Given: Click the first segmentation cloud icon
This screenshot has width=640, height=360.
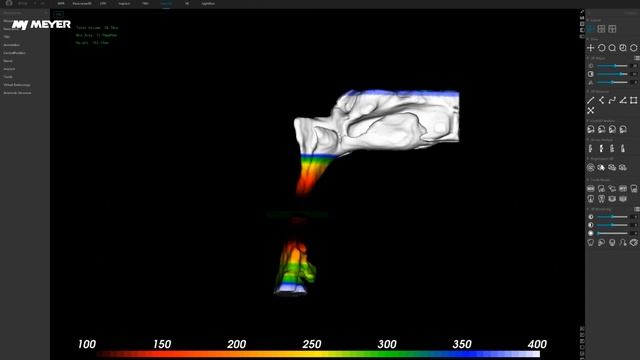Looking at the screenshot, I should coord(591,167).
